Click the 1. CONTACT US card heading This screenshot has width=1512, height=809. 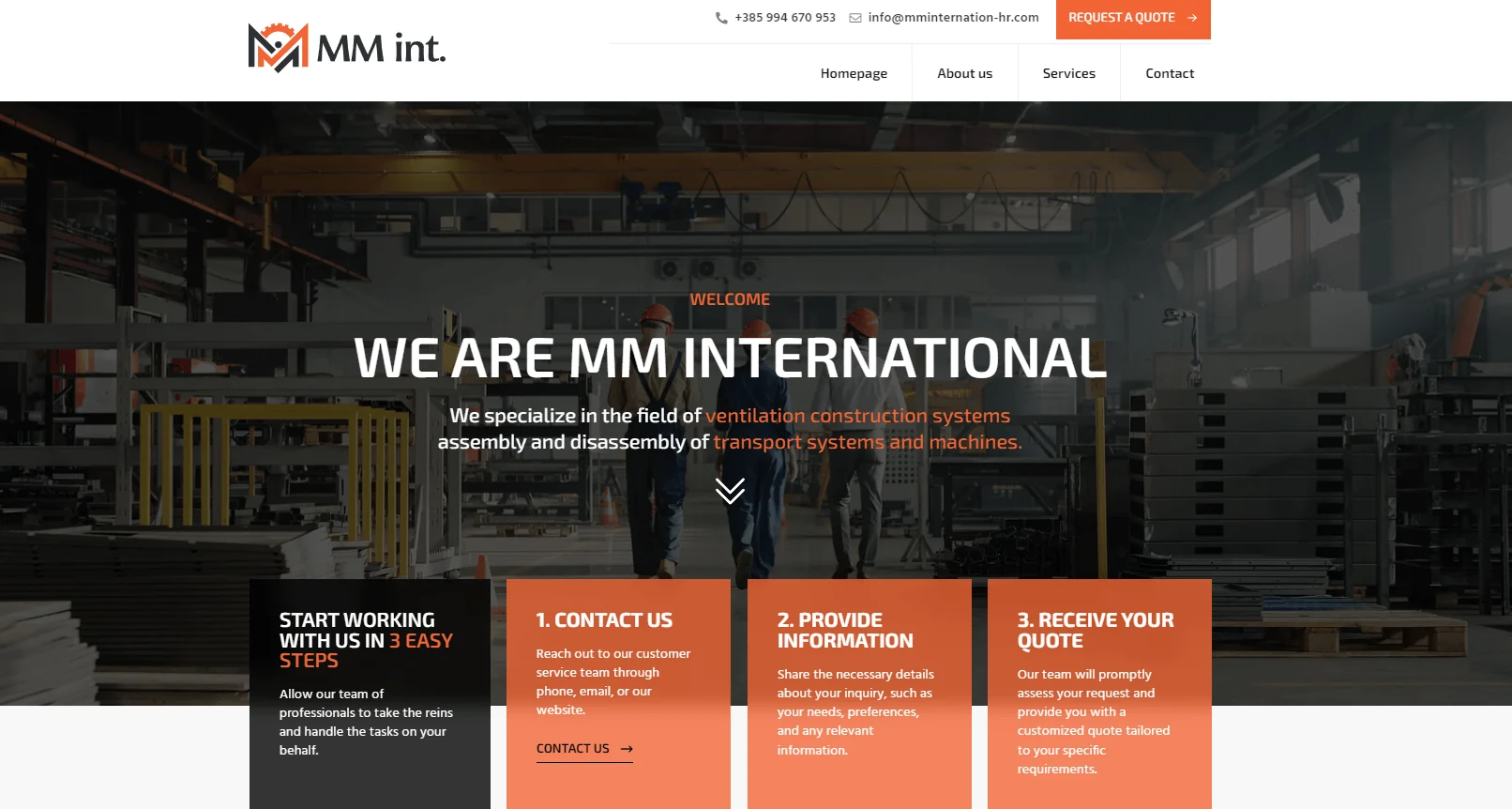[x=604, y=620]
